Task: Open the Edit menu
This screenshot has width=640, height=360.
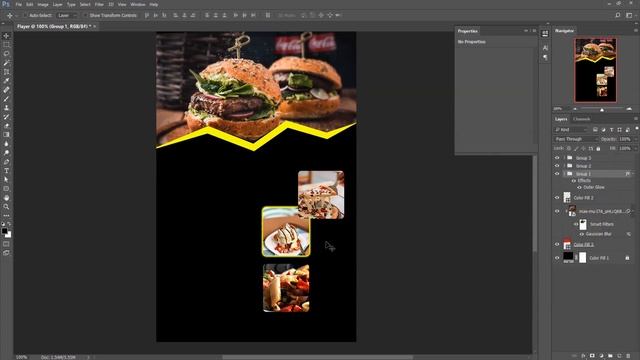Action: (30, 4)
